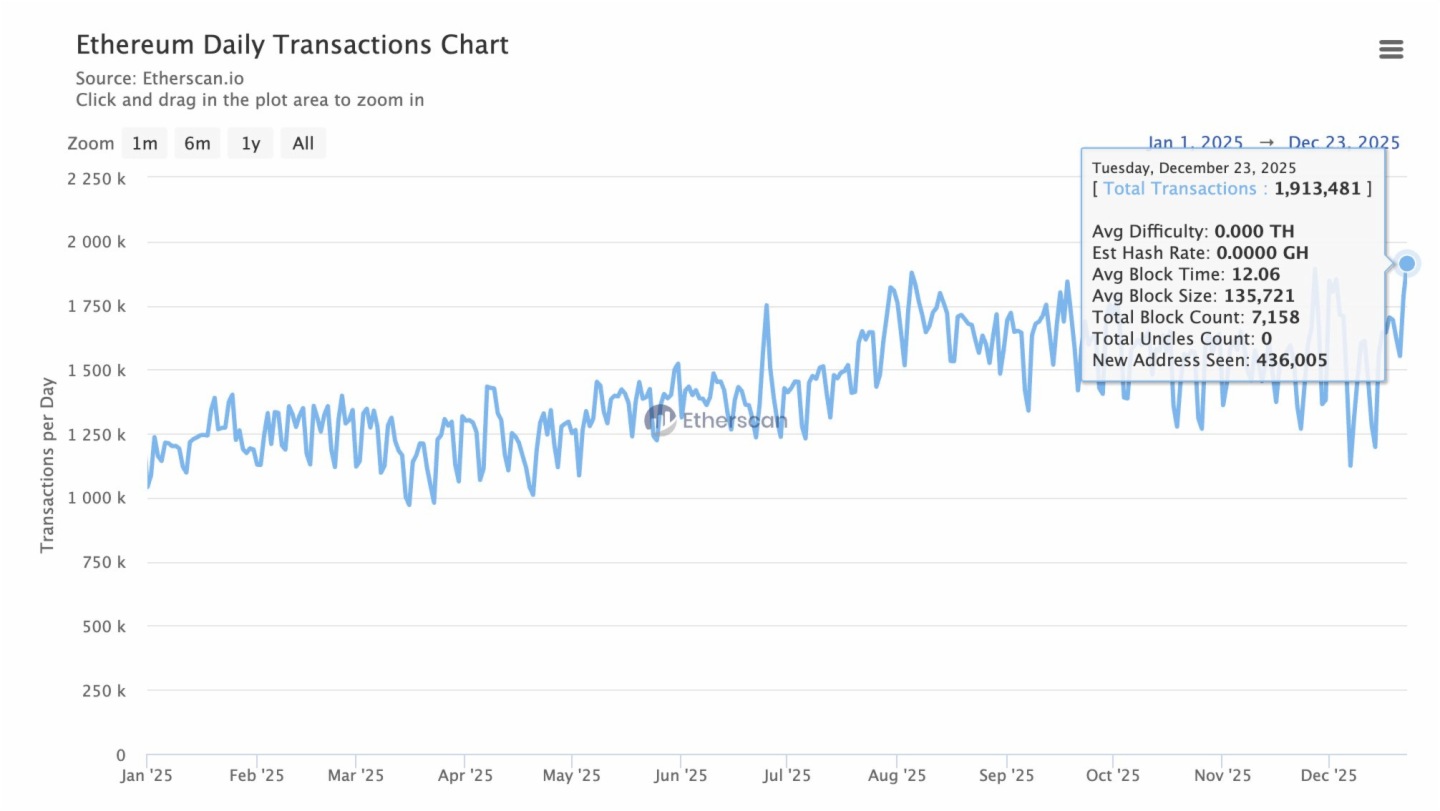Set zoom range to 1m
Image resolution: width=1440 pixels, height=811 pixels.
145,143
